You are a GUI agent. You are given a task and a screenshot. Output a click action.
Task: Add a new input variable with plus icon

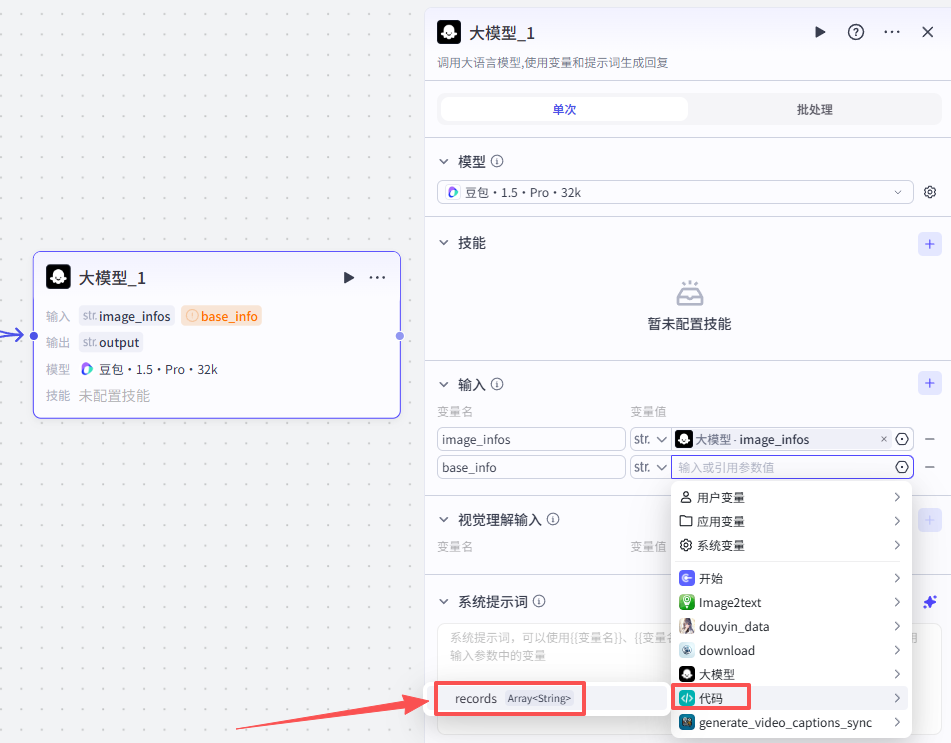(930, 383)
